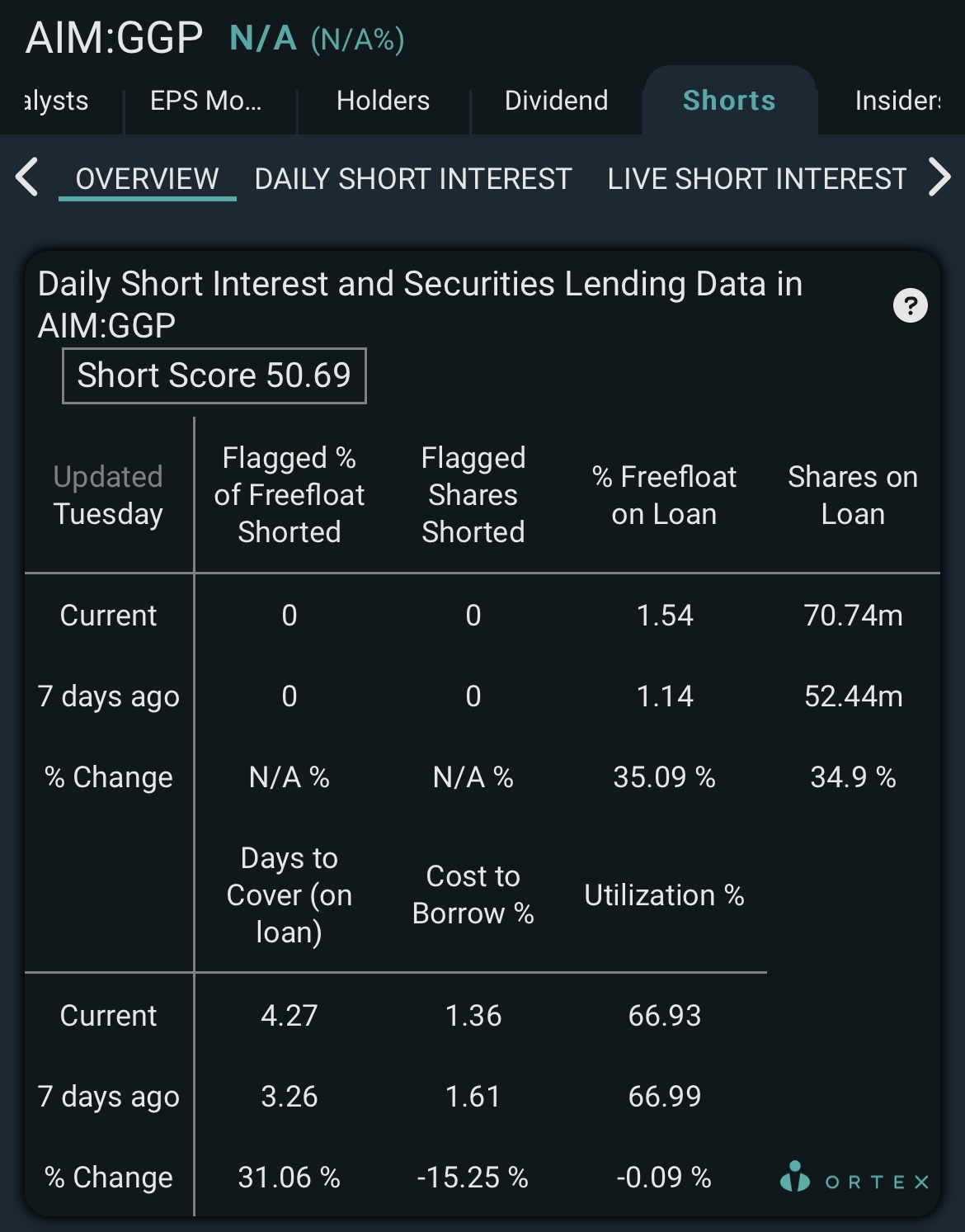This screenshot has height=1232, width=965.
Task: Open the partially visible Analysts tab
Action: click(56, 101)
